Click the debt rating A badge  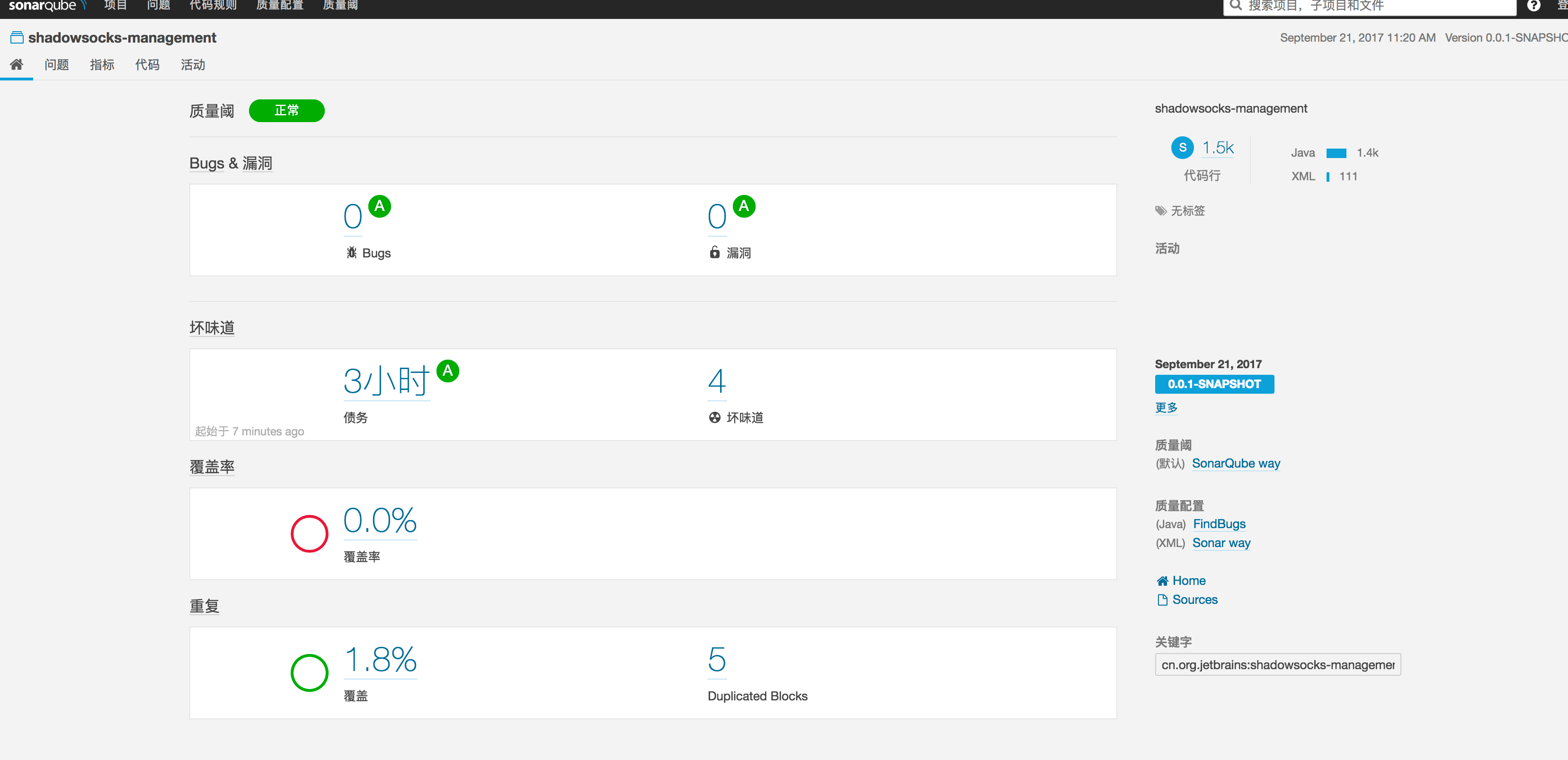[447, 371]
